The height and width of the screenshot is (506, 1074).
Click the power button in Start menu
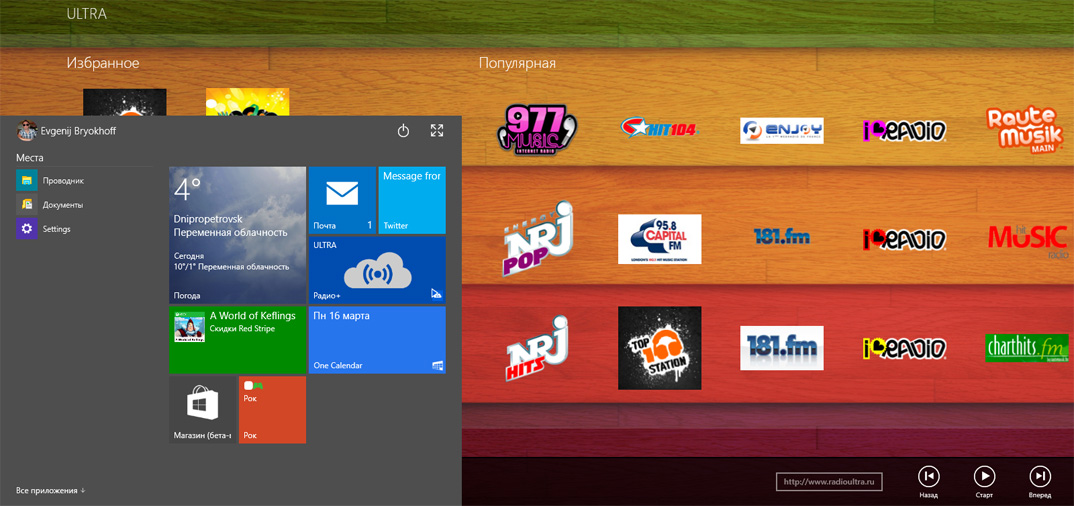[x=403, y=131]
